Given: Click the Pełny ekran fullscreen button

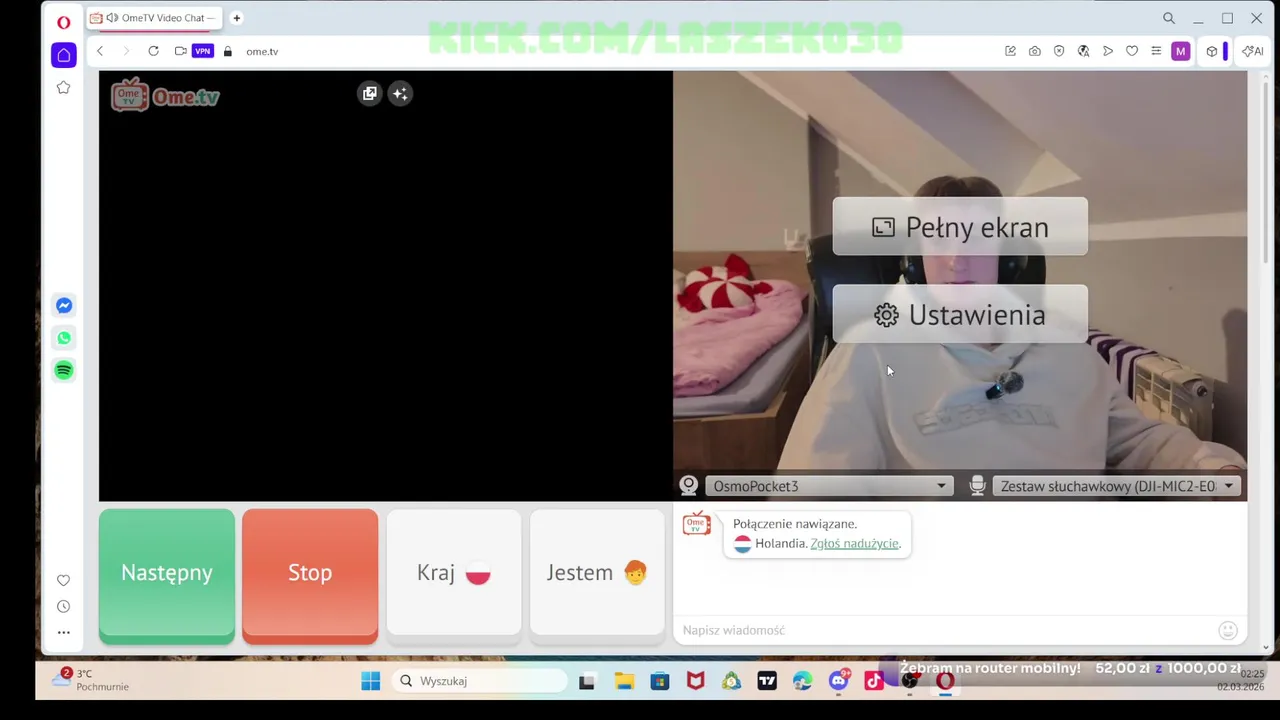Looking at the screenshot, I should [960, 227].
